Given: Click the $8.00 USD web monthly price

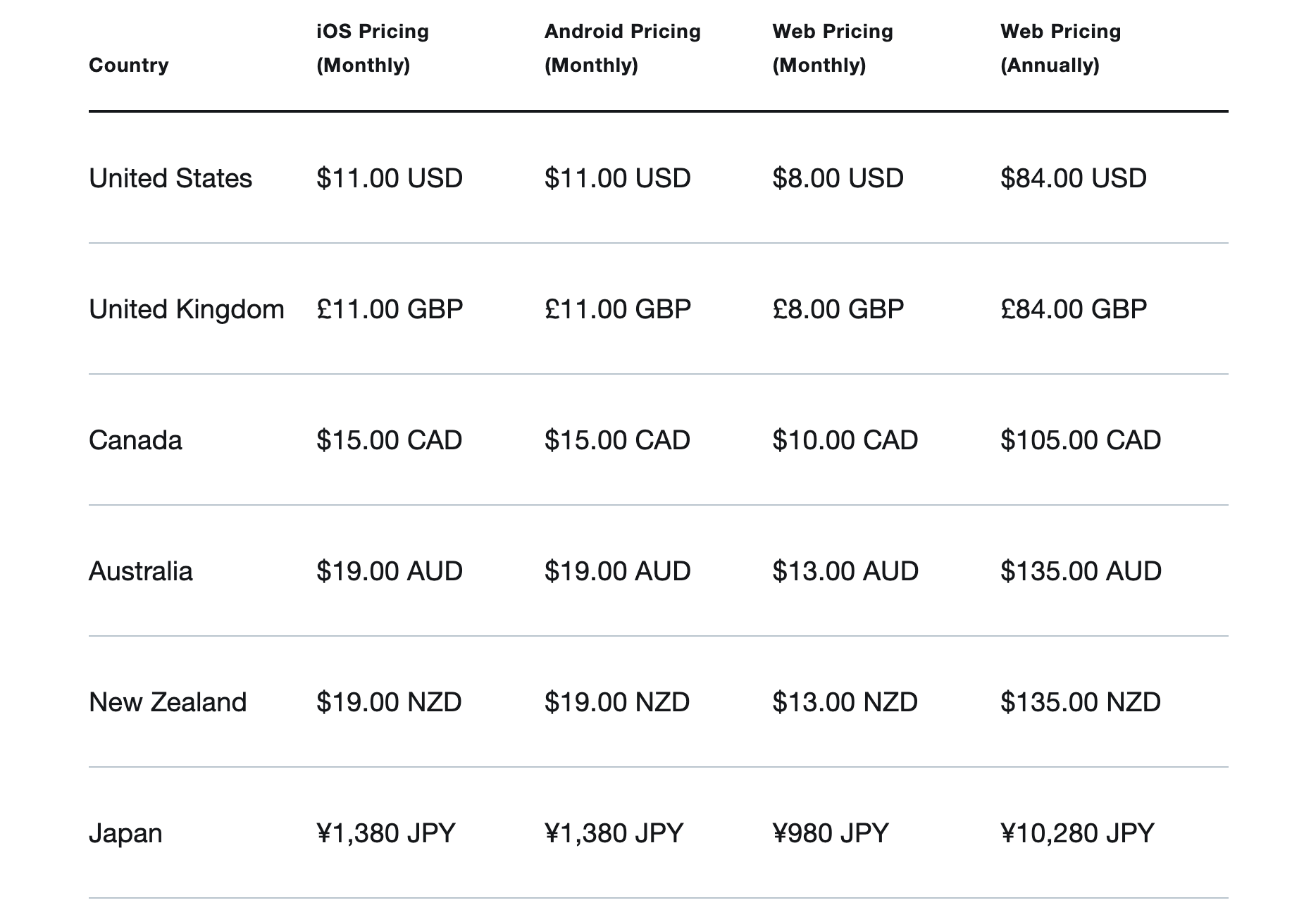Looking at the screenshot, I should click(x=838, y=178).
